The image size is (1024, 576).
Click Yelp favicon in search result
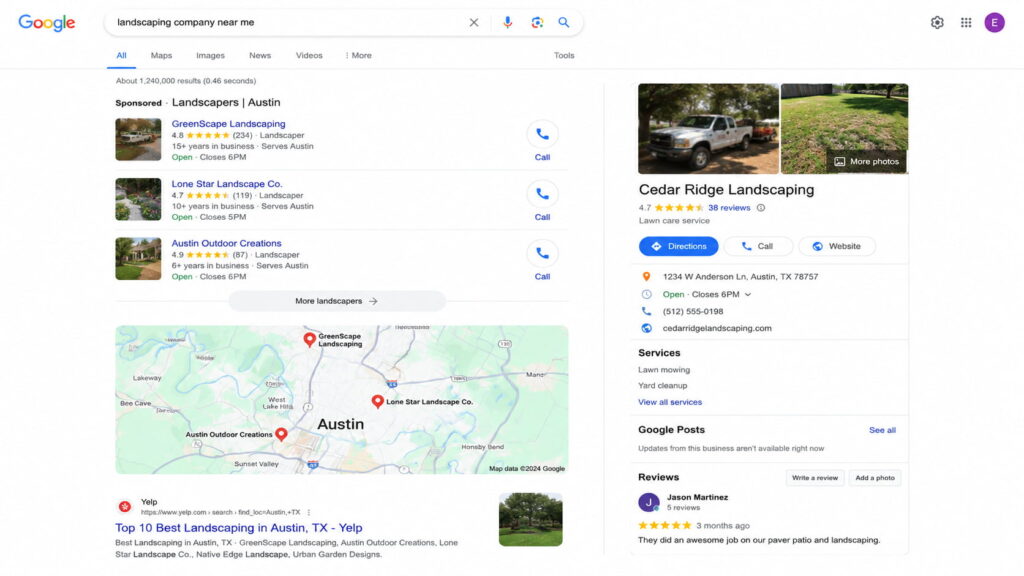pyautogui.click(x=125, y=506)
